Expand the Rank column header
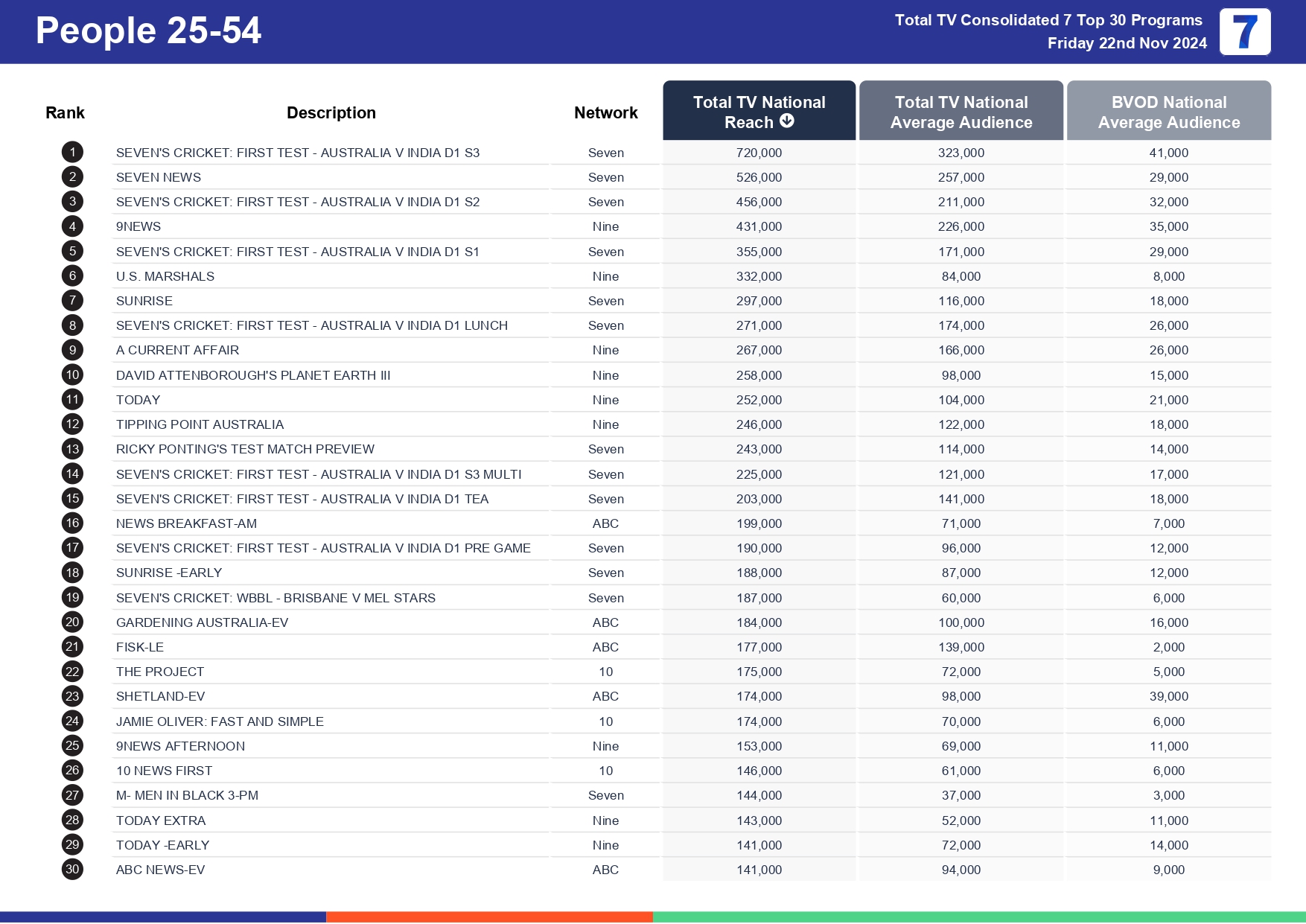Screen dimensions: 1306x924 click(x=65, y=112)
